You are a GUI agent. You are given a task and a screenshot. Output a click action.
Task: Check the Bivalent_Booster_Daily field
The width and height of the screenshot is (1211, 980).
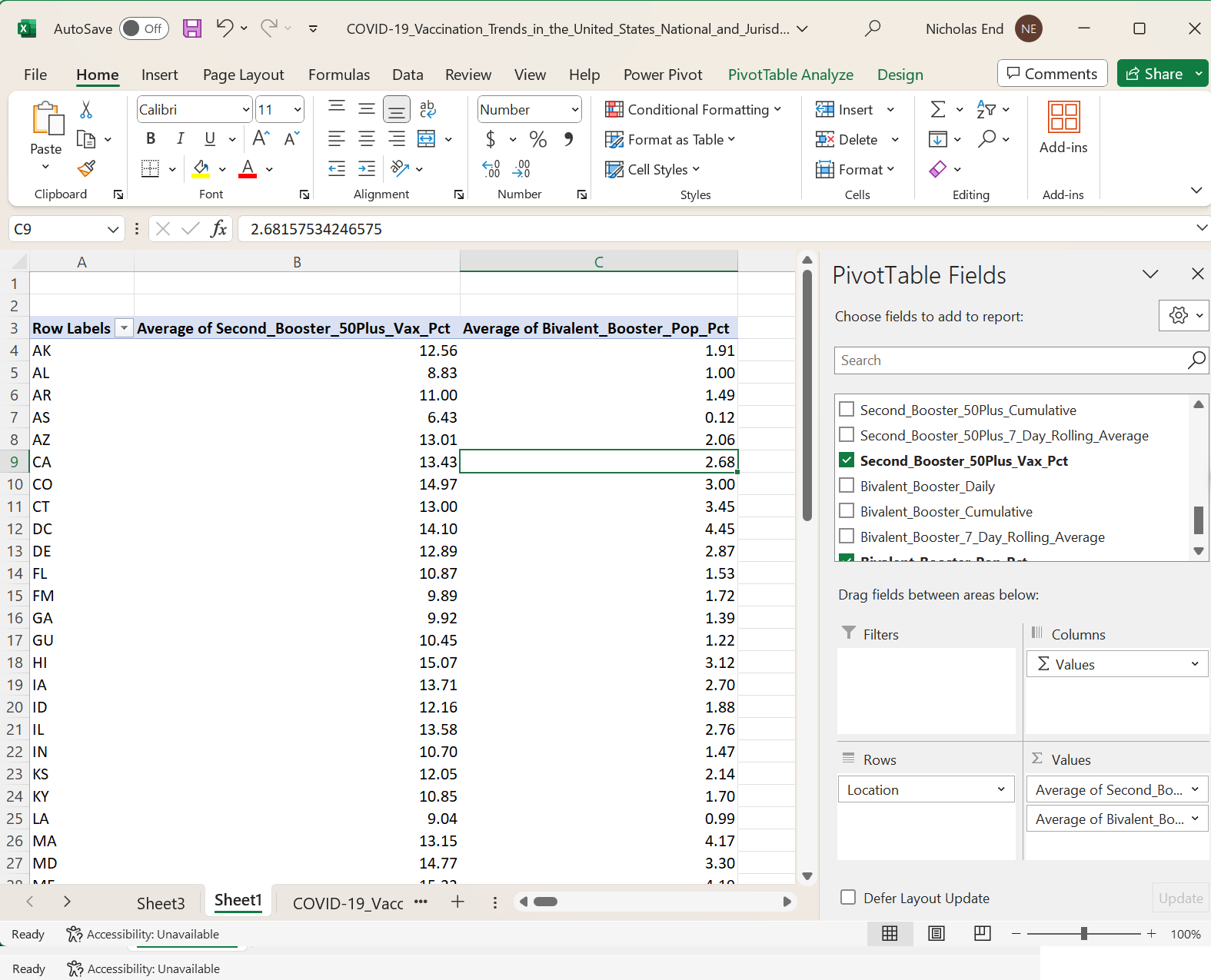point(847,486)
